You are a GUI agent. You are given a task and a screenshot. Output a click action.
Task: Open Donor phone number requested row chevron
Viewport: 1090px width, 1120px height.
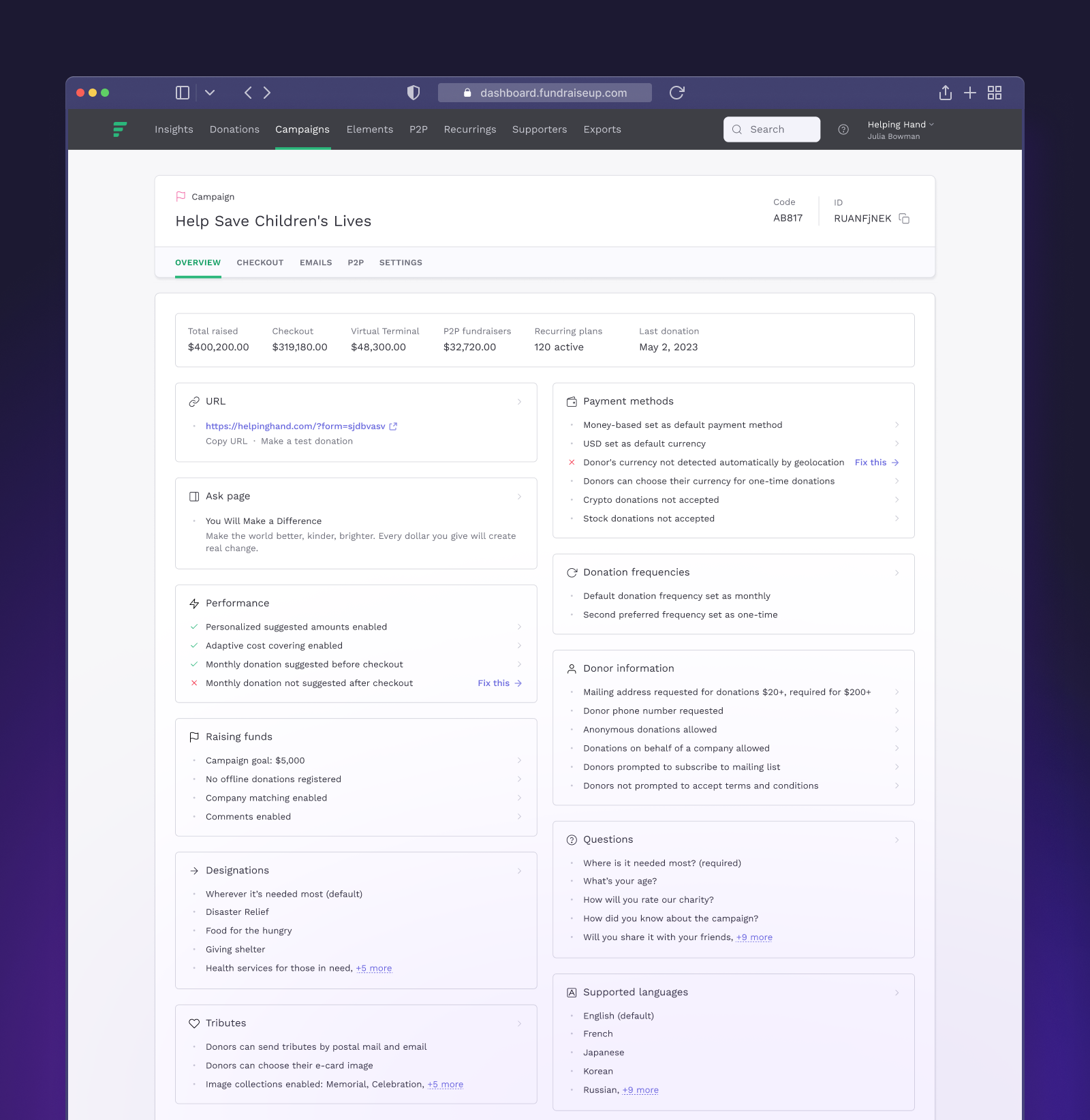click(x=897, y=711)
